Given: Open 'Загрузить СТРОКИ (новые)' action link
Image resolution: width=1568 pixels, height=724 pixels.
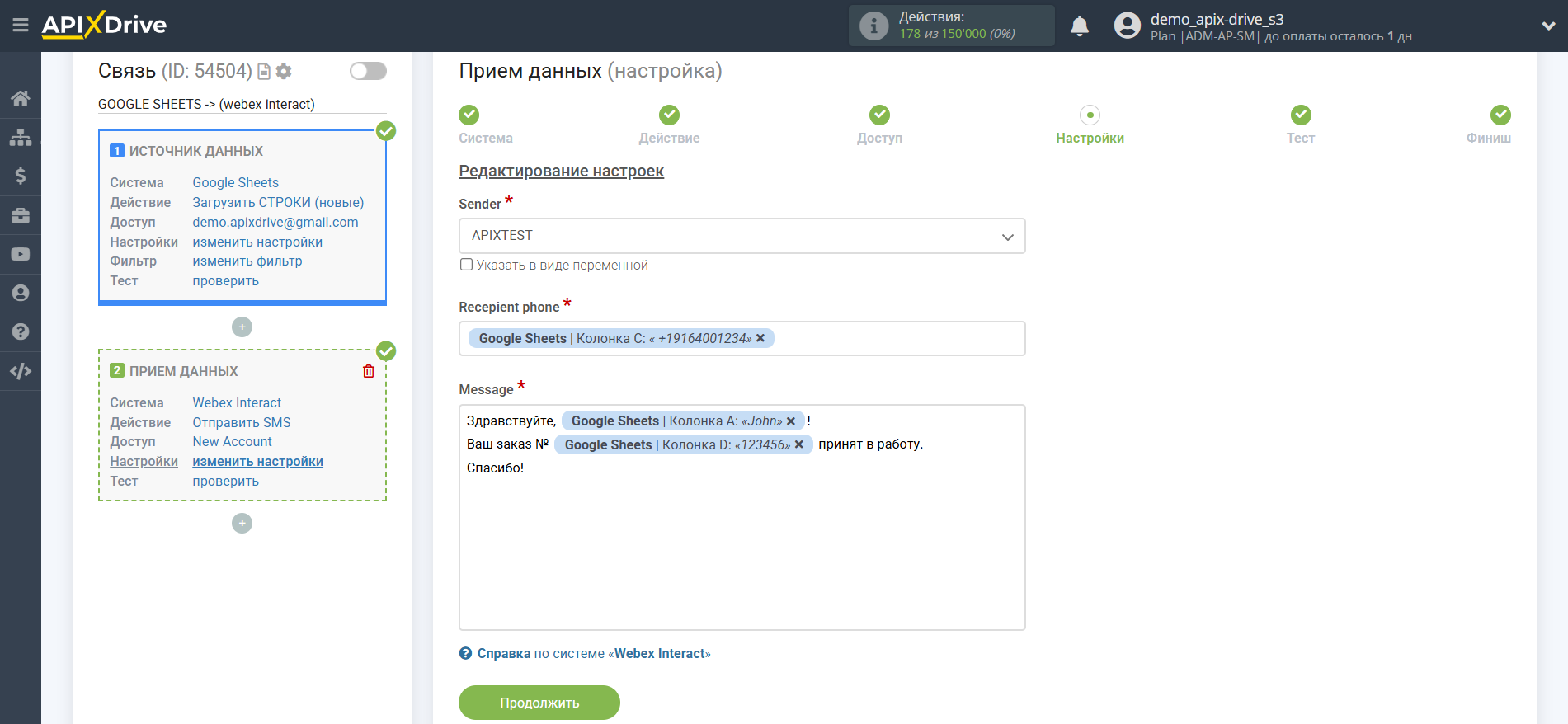Looking at the screenshot, I should tap(278, 202).
